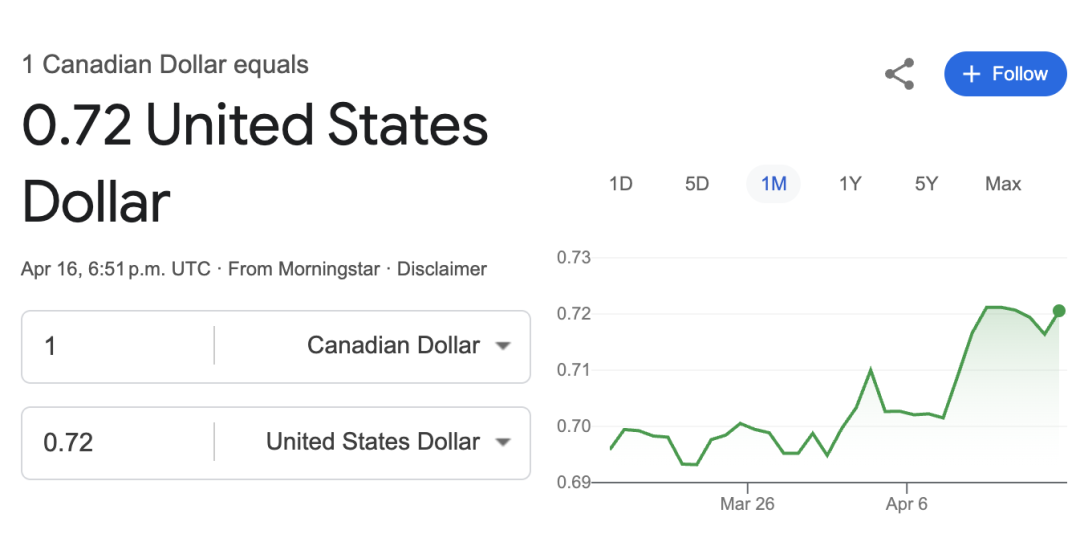
Task: Select the 5D time range
Action: [697, 184]
